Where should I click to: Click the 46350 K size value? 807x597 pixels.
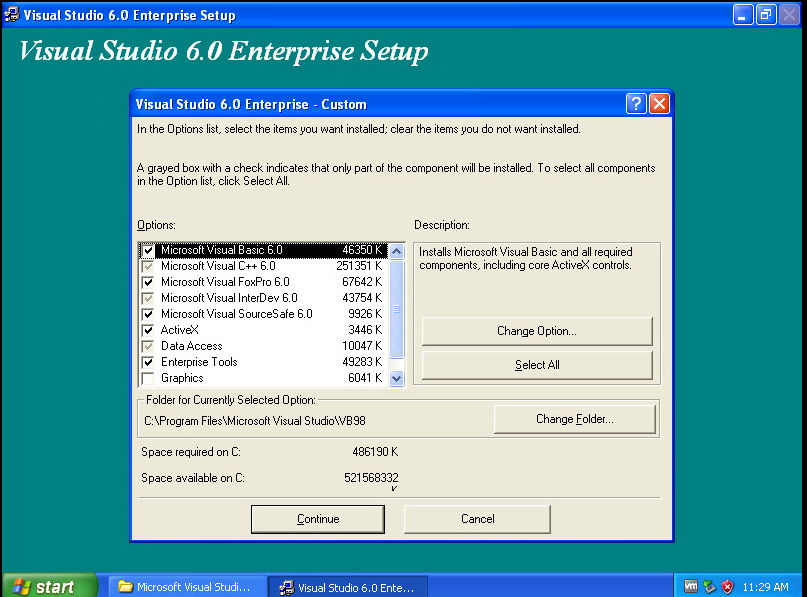pyautogui.click(x=362, y=250)
